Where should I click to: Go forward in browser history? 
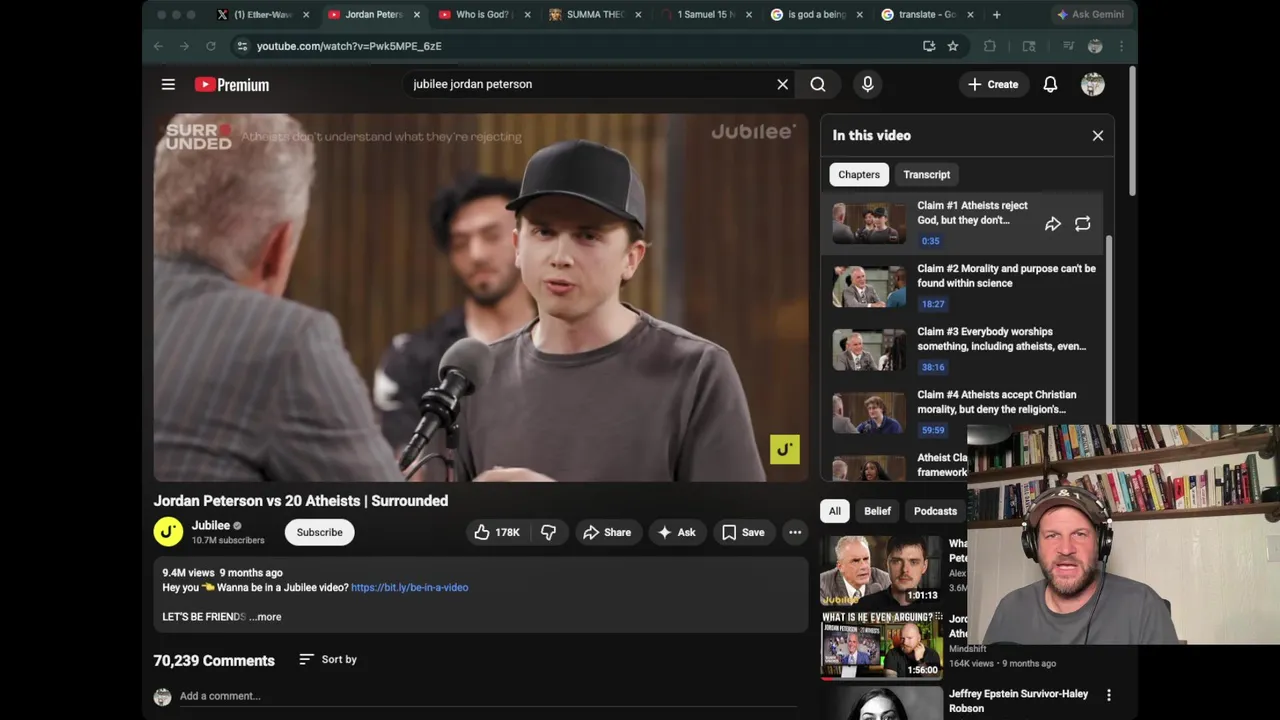(184, 46)
